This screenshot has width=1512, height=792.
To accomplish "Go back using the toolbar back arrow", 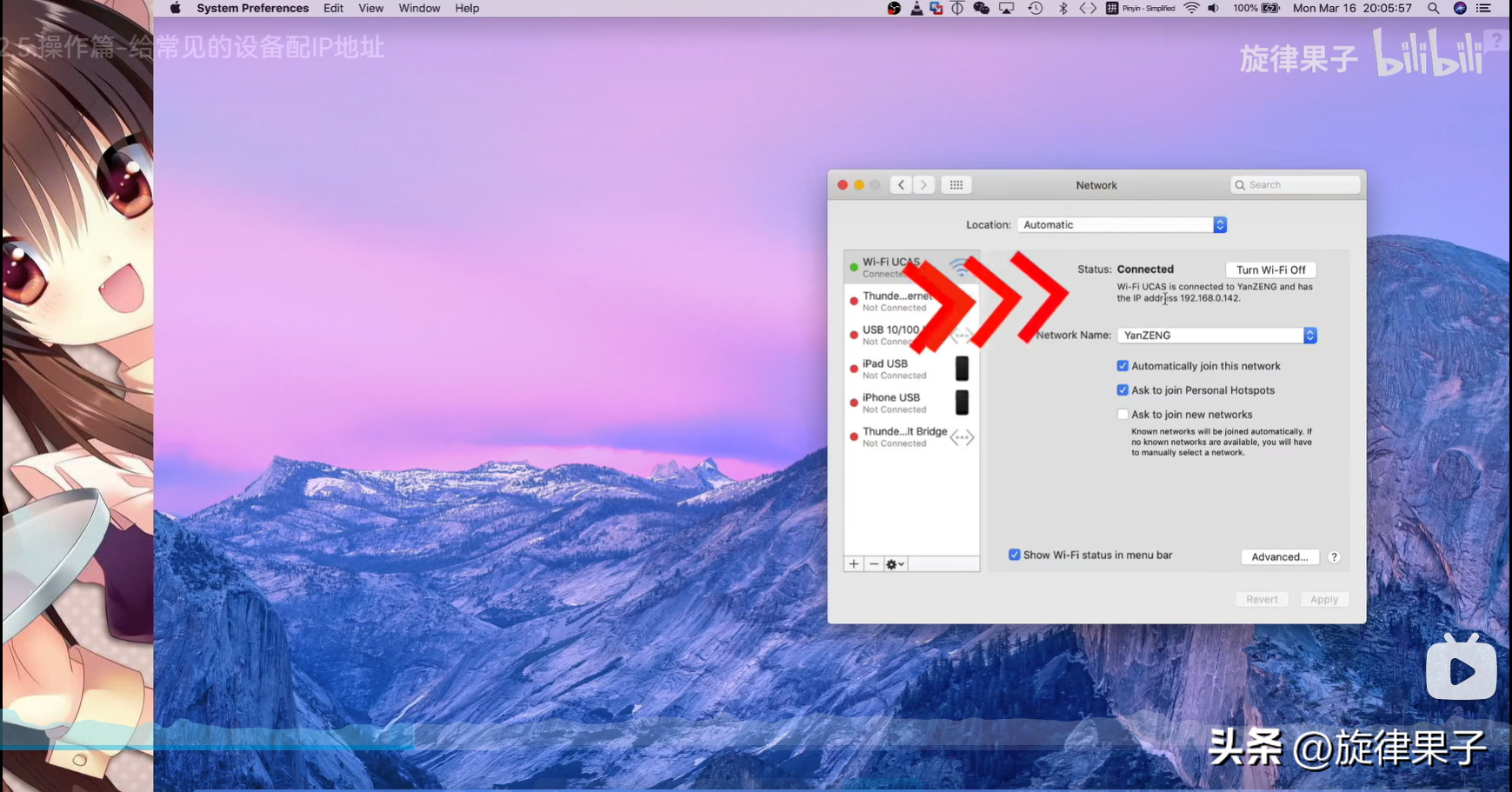I will coord(901,185).
